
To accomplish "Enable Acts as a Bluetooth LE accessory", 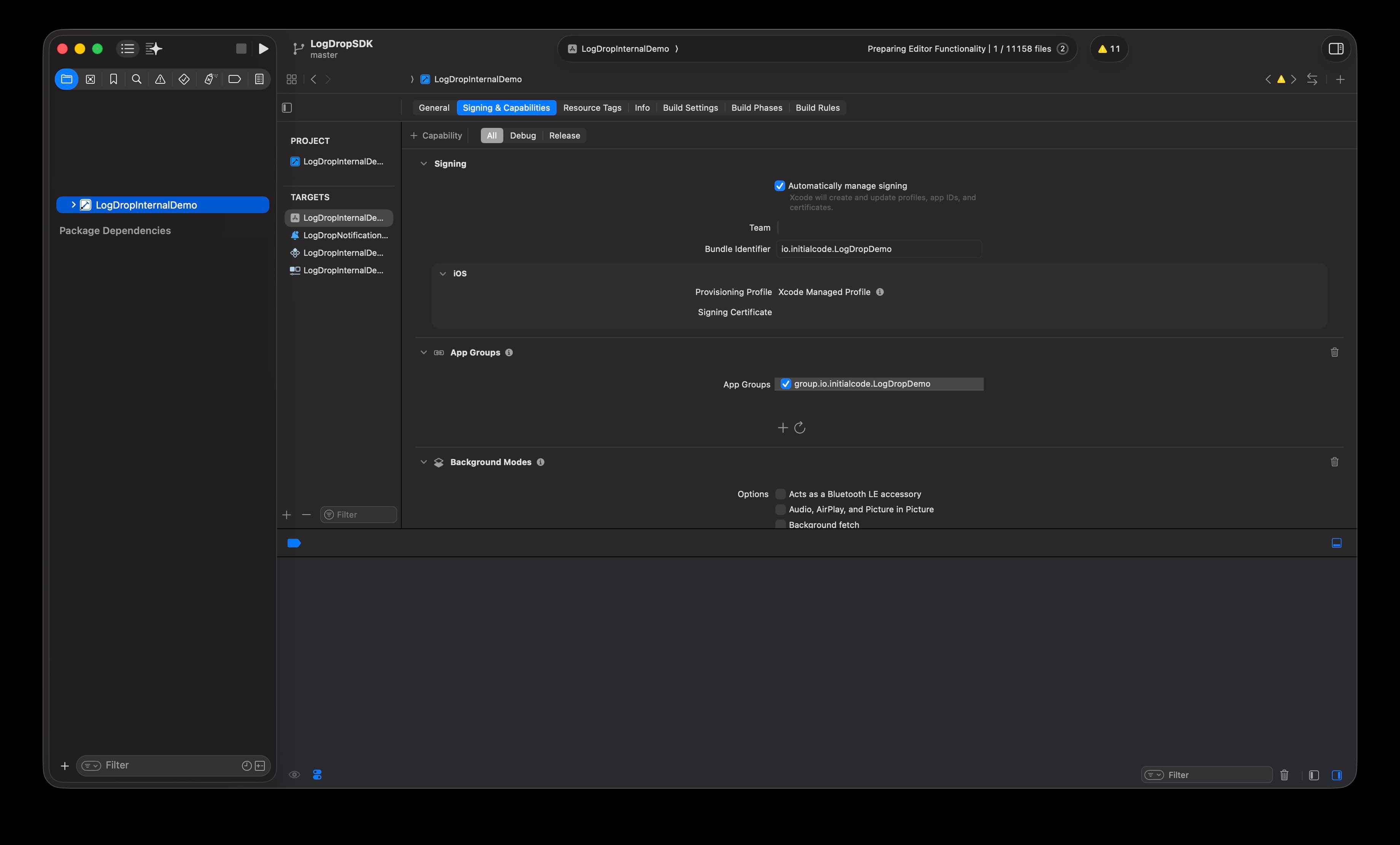I will pyautogui.click(x=781, y=494).
